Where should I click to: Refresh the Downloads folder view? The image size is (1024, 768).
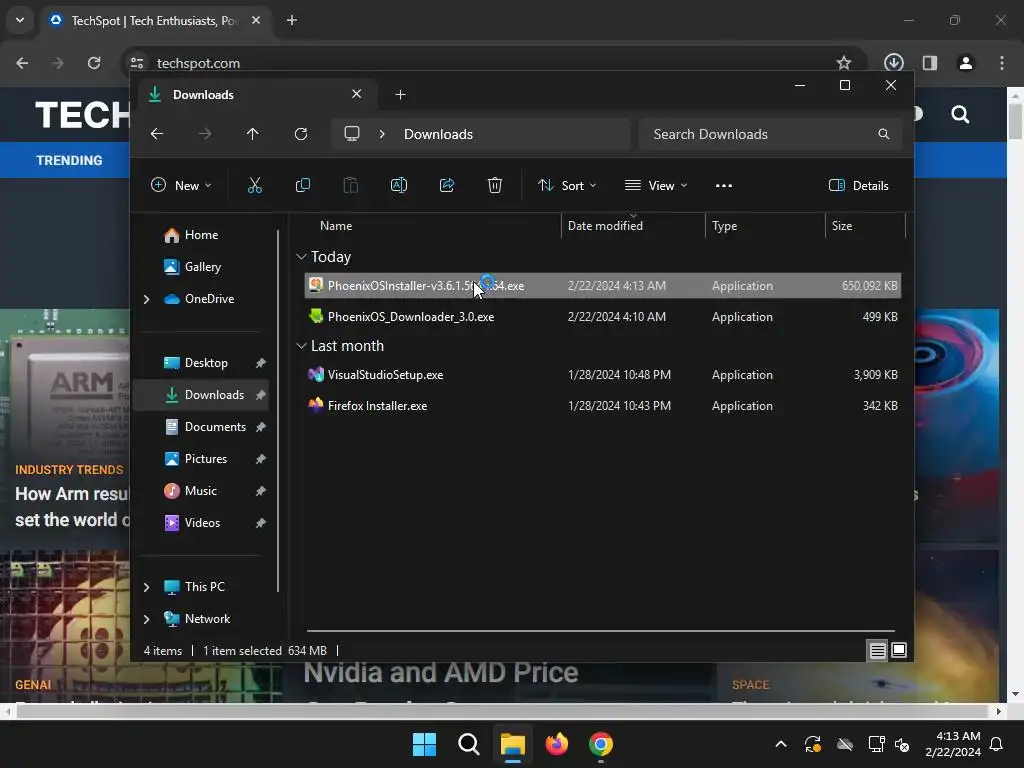point(301,134)
